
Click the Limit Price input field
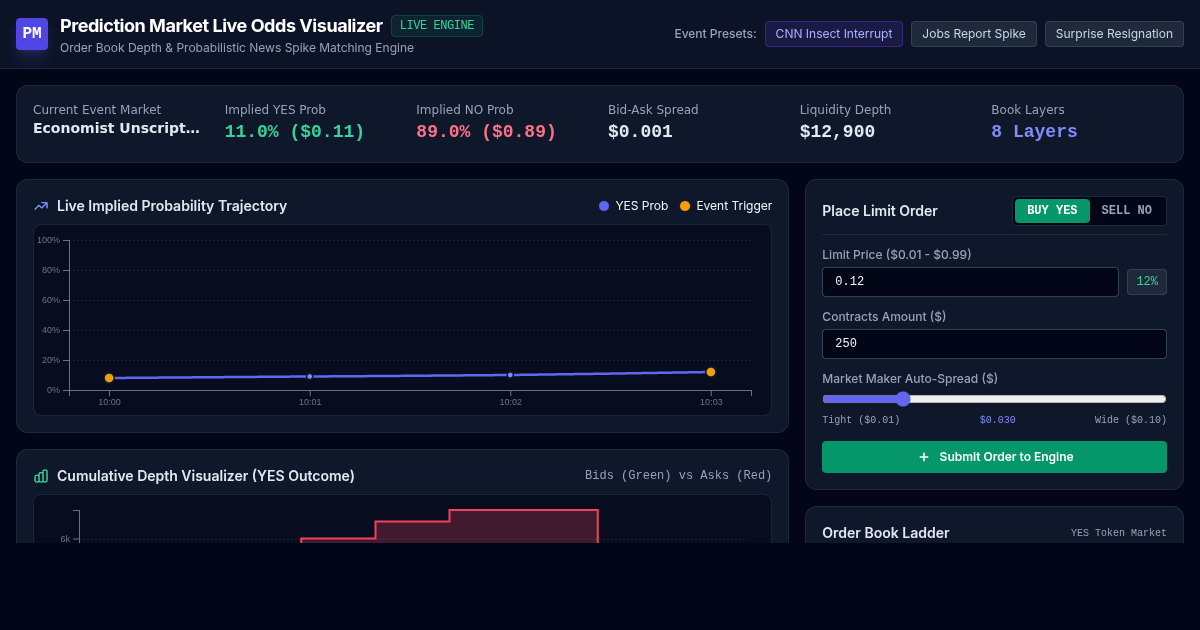(x=970, y=282)
